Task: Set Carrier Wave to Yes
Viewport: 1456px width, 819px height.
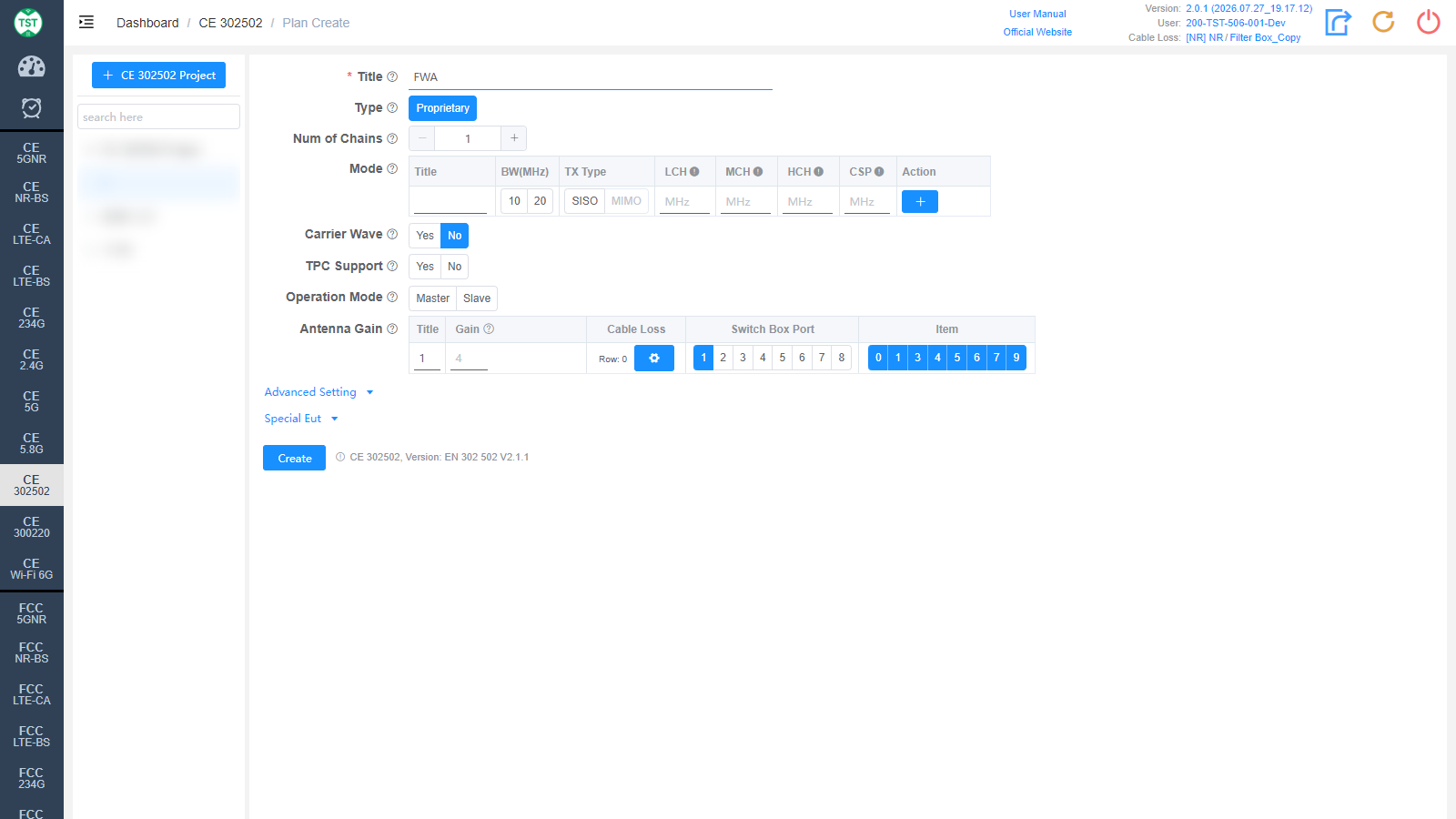Action: (425, 236)
